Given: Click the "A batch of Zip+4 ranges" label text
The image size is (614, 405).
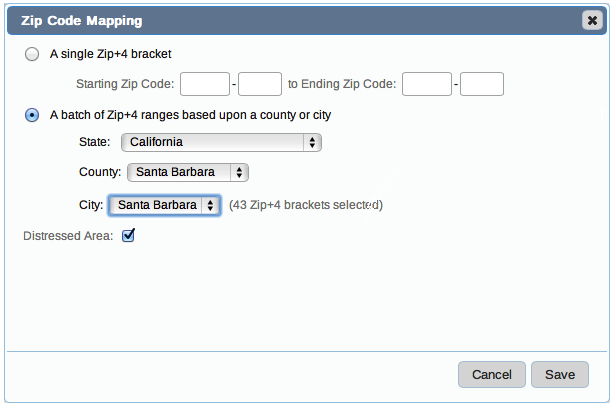Looking at the screenshot, I should pos(190,115).
